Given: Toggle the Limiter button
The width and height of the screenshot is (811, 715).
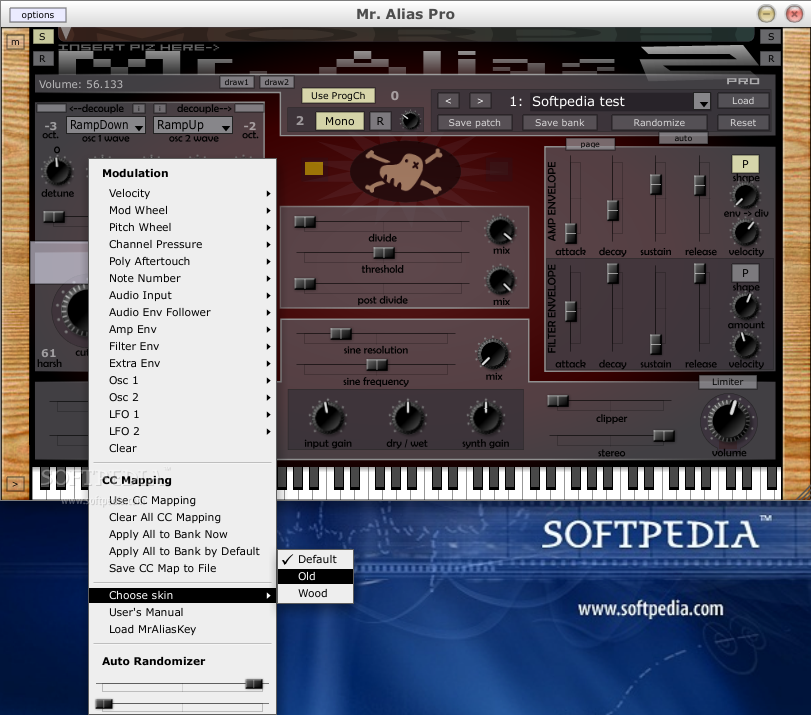Looking at the screenshot, I should tap(727, 382).
